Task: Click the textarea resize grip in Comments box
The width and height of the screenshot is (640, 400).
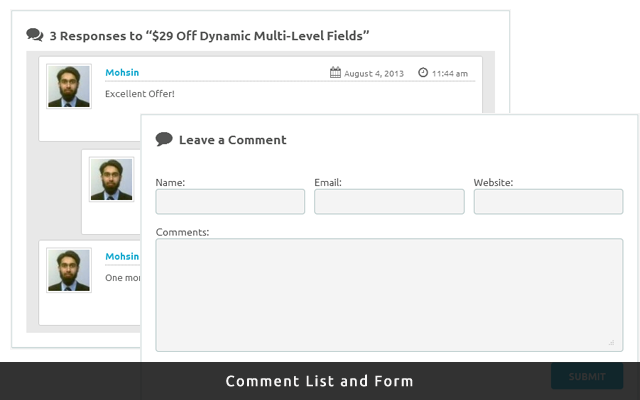Action: point(611,343)
